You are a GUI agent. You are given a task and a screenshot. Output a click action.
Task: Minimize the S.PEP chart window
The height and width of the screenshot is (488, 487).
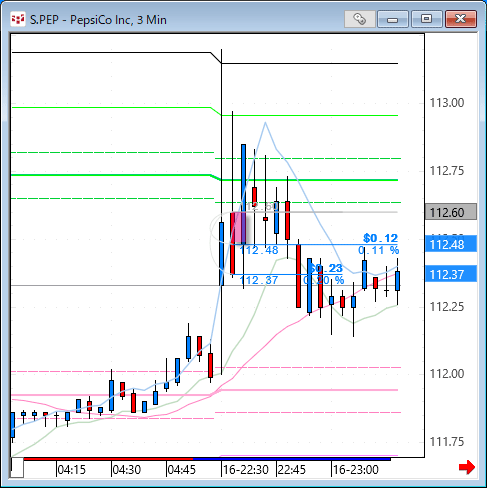point(393,19)
